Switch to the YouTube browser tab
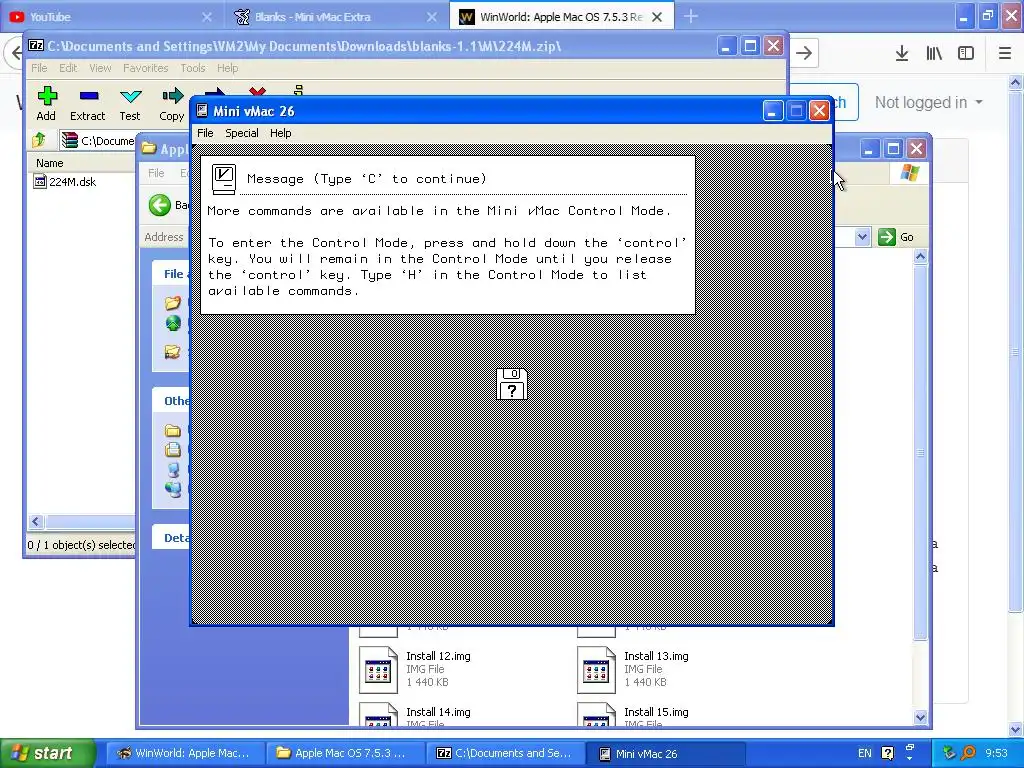The height and width of the screenshot is (768, 1024). click(111, 17)
